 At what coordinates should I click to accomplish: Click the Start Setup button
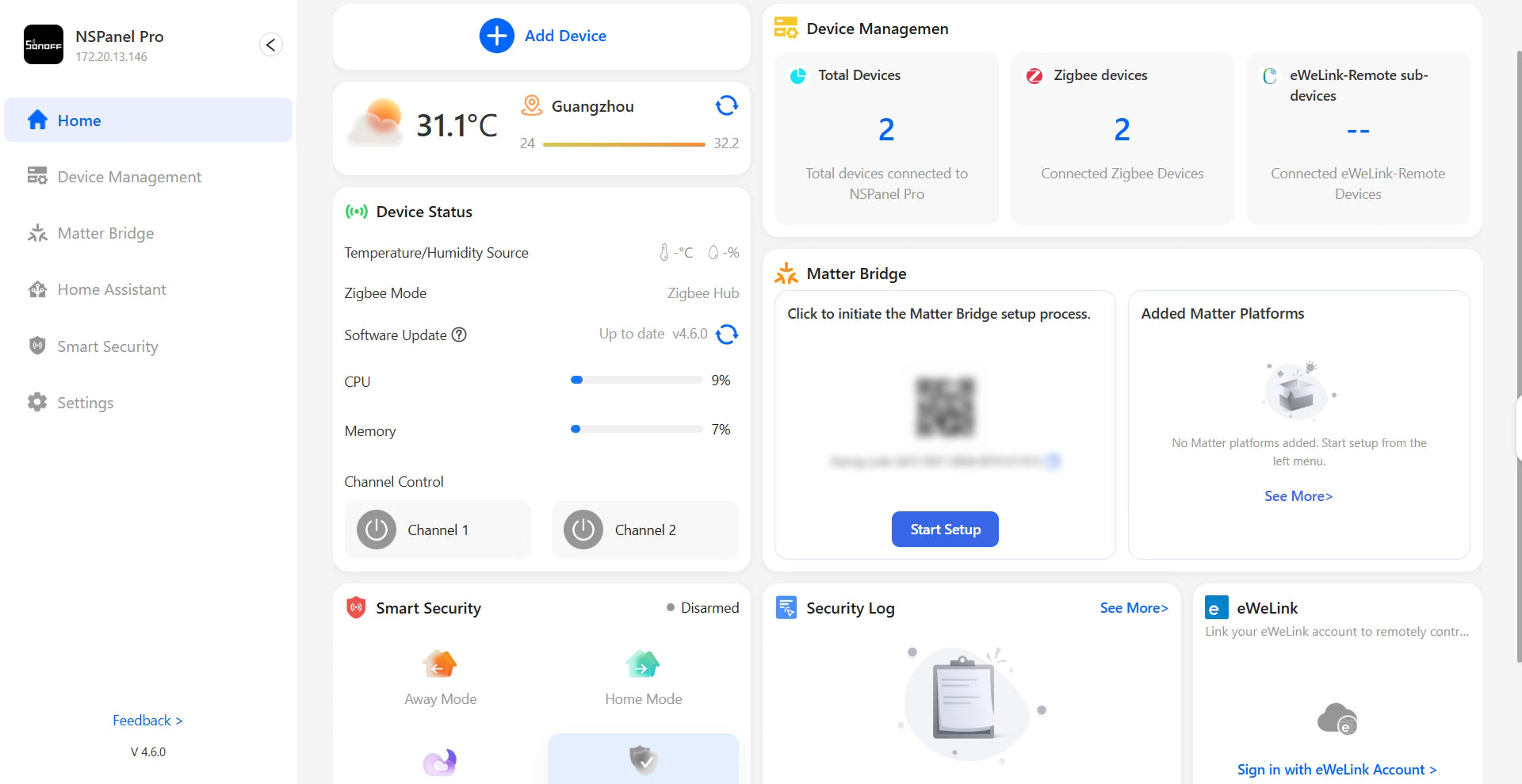(945, 530)
